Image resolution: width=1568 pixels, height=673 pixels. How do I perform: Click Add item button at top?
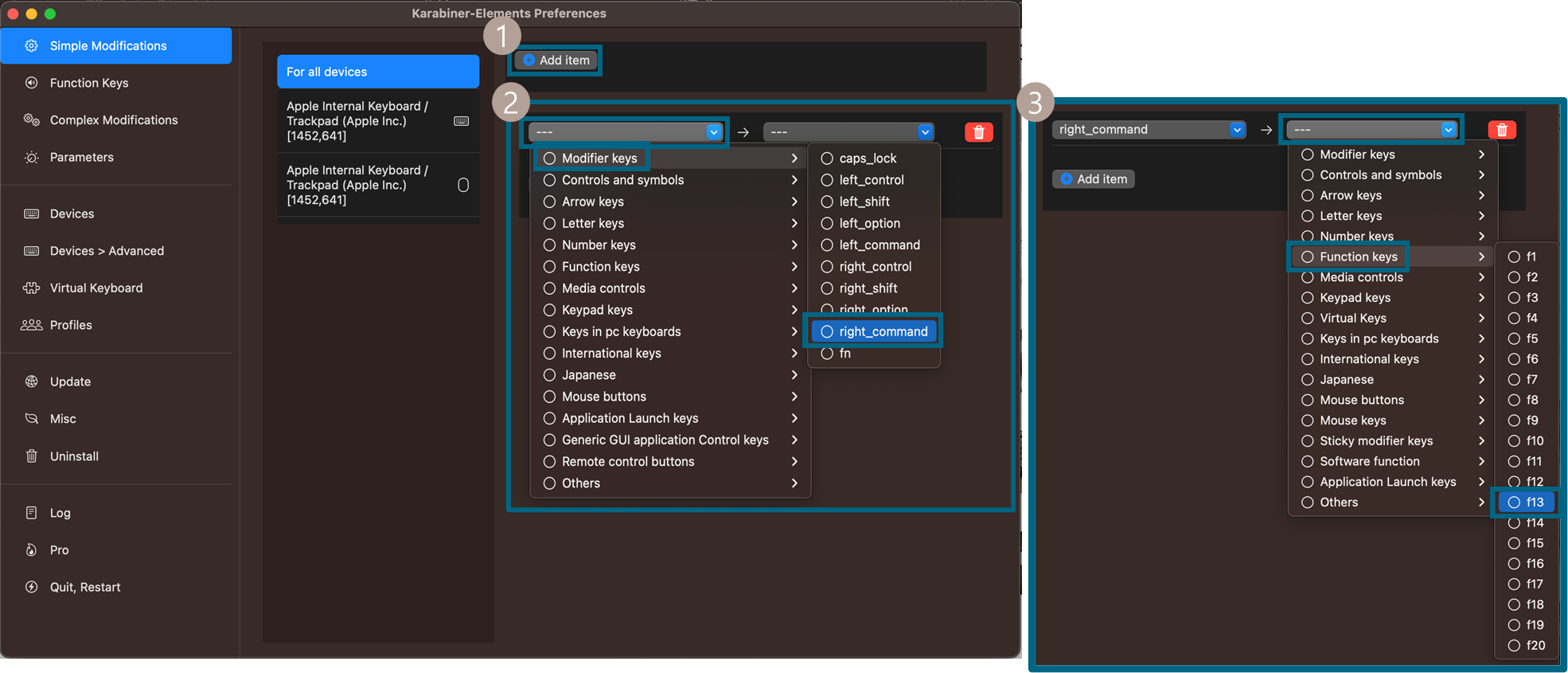pyautogui.click(x=556, y=61)
